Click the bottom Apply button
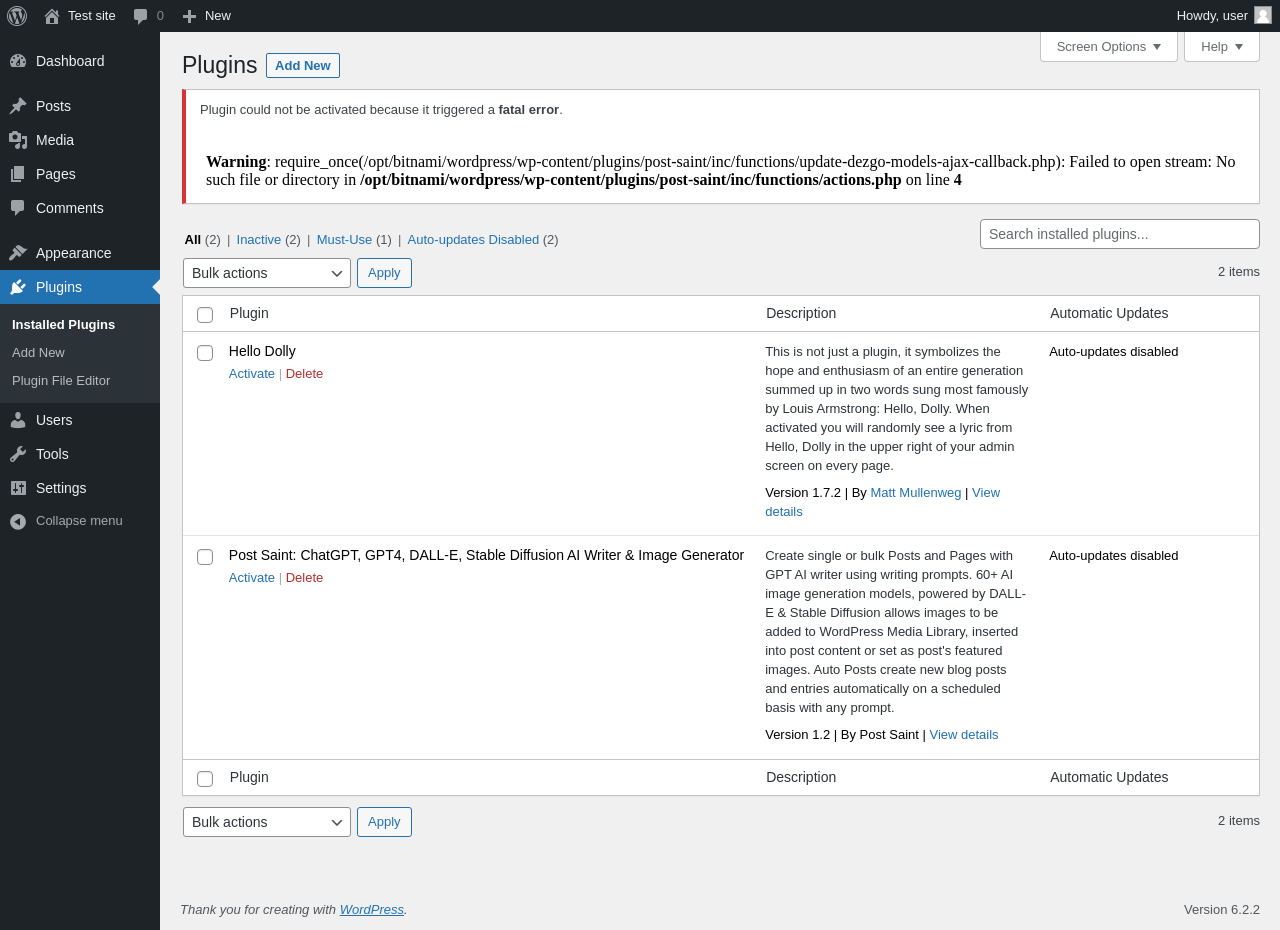Viewport: 1280px width, 930px height. pos(384,822)
